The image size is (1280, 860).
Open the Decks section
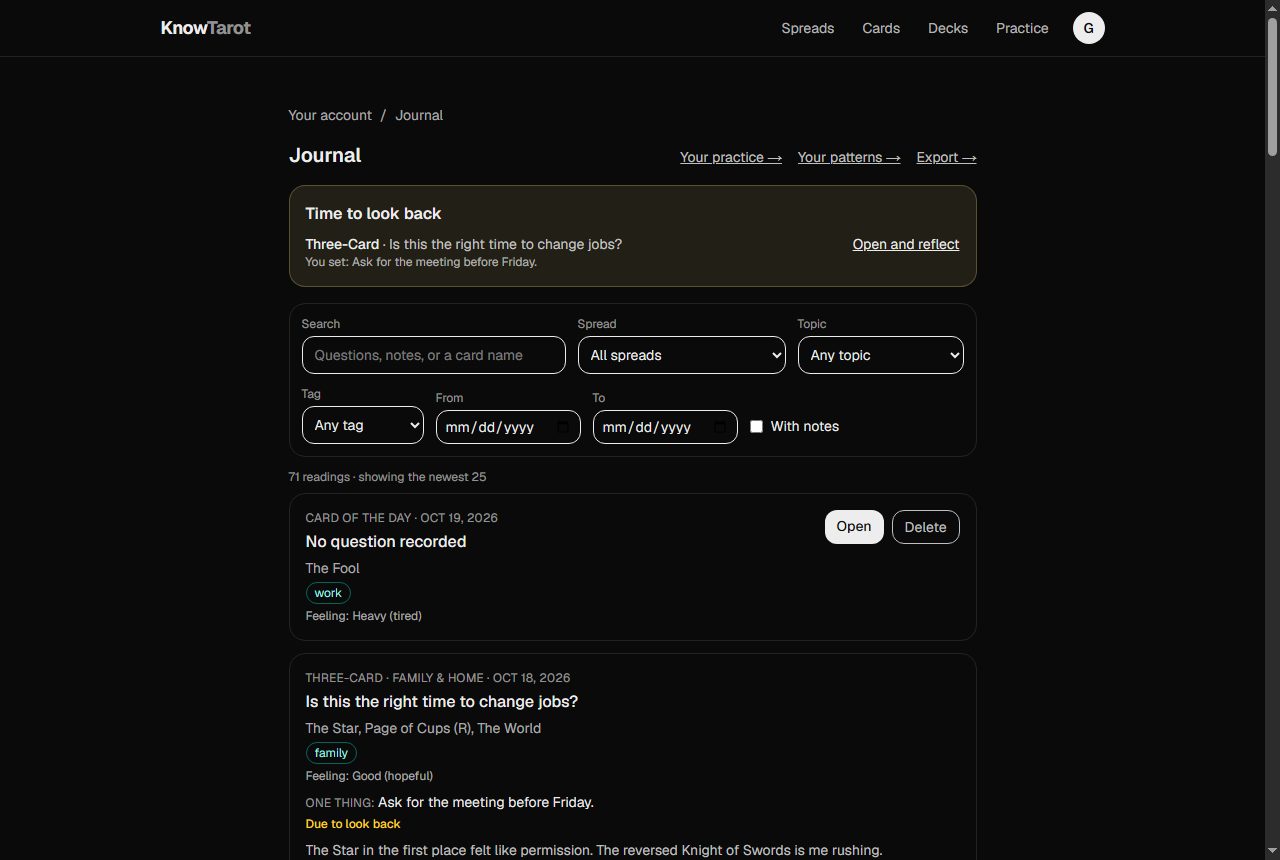[948, 28]
